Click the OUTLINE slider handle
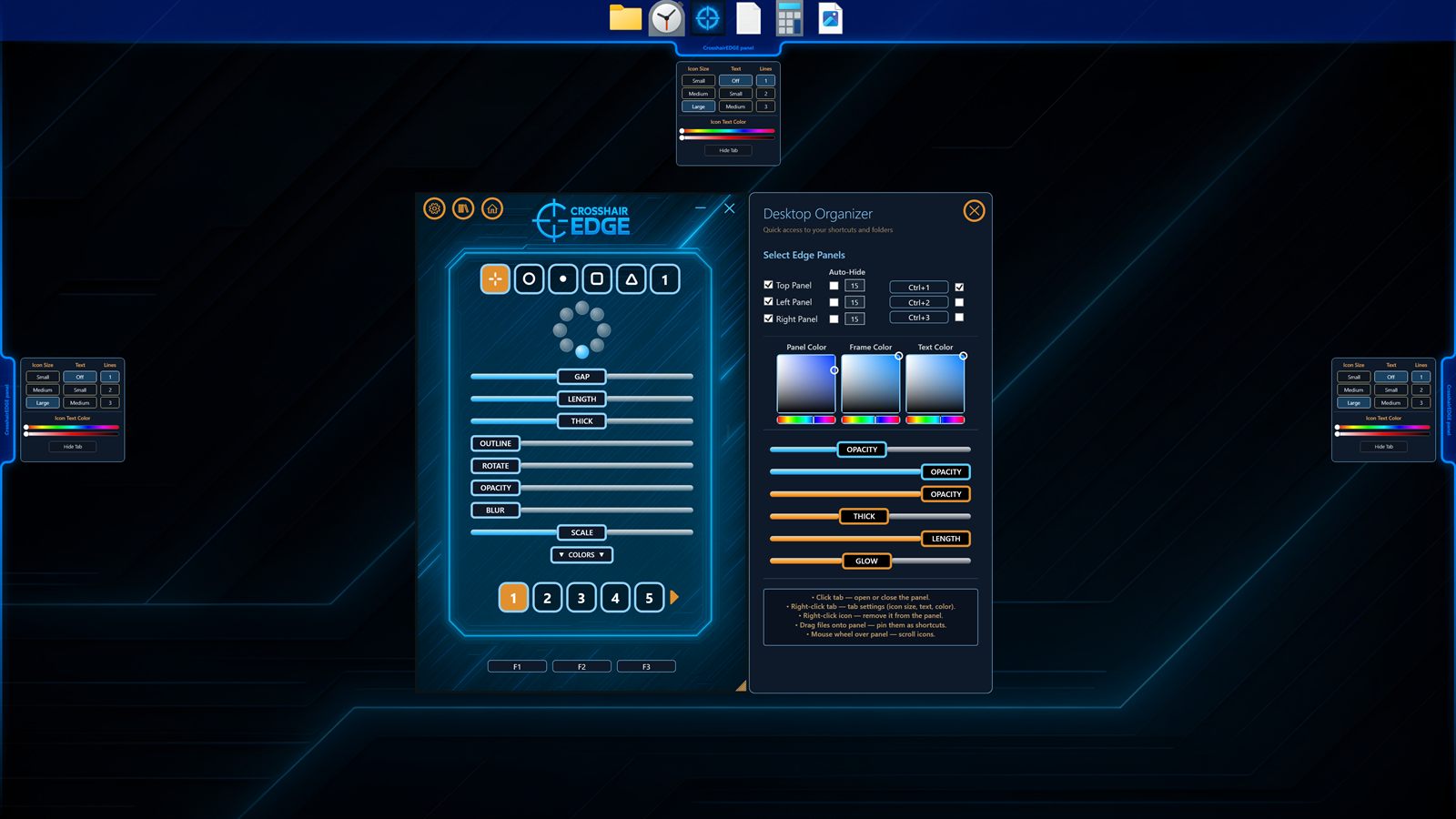Screen dimensions: 1456x819 tap(495, 444)
